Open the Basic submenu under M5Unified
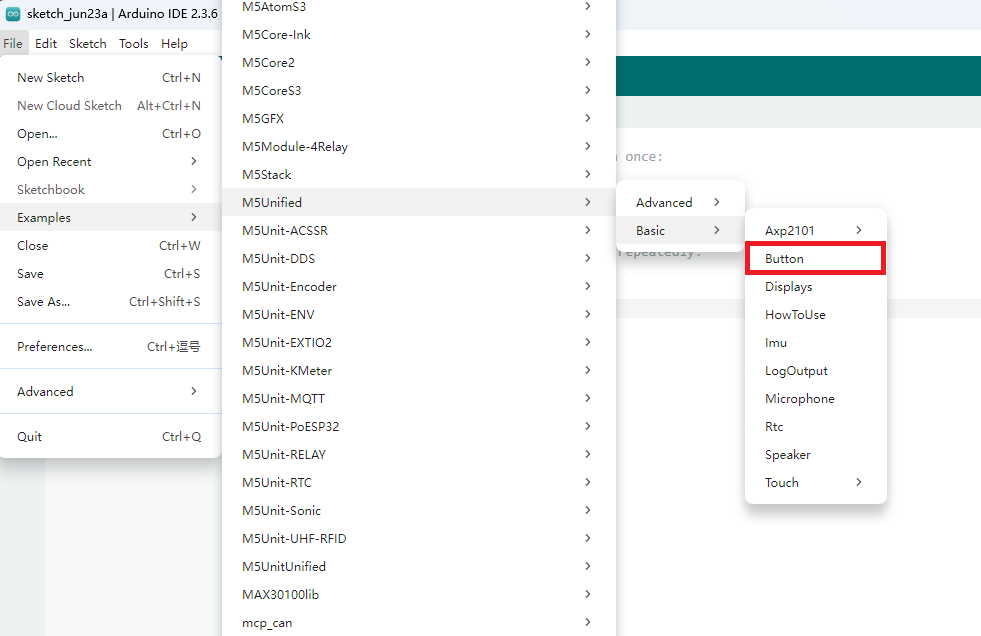This screenshot has width=981, height=636. click(x=680, y=231)
